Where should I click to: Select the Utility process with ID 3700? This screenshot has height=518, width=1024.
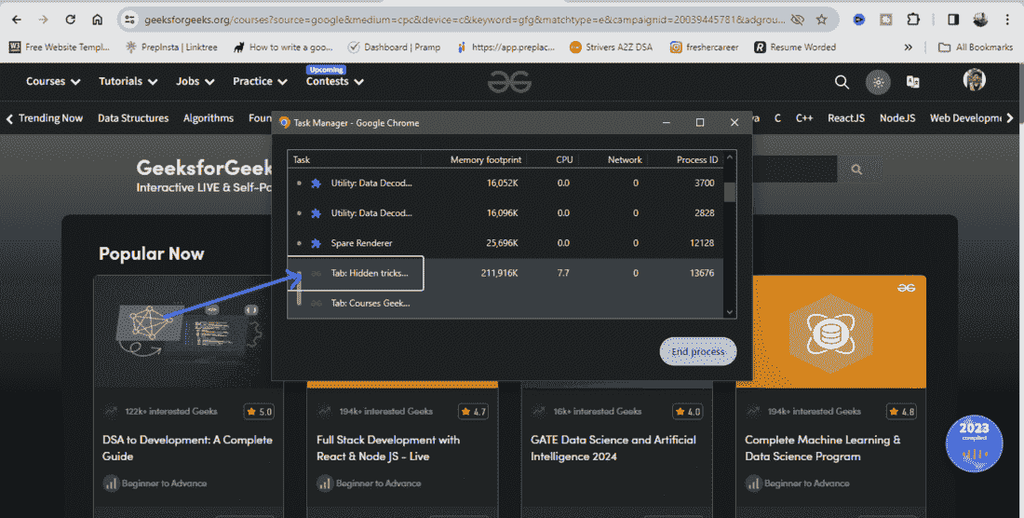[505, 183]
